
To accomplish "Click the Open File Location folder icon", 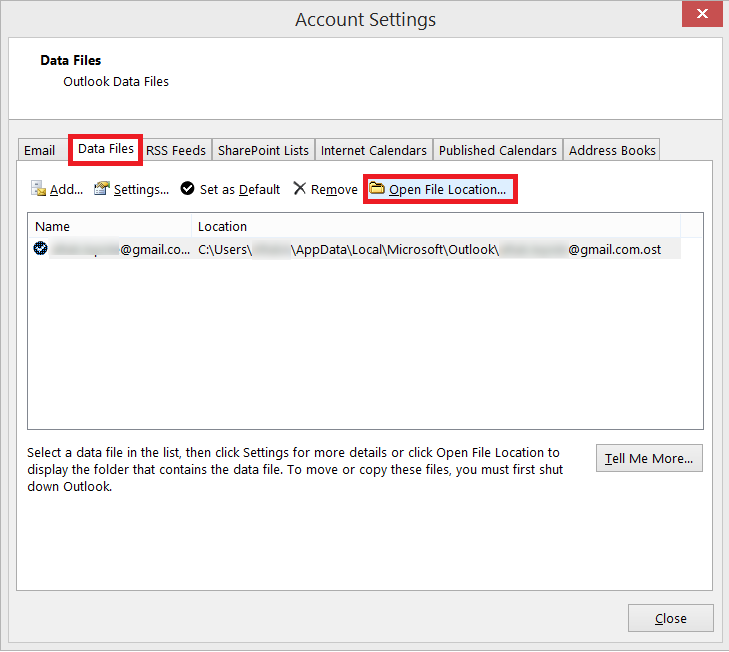I will [x=377, y=188].
